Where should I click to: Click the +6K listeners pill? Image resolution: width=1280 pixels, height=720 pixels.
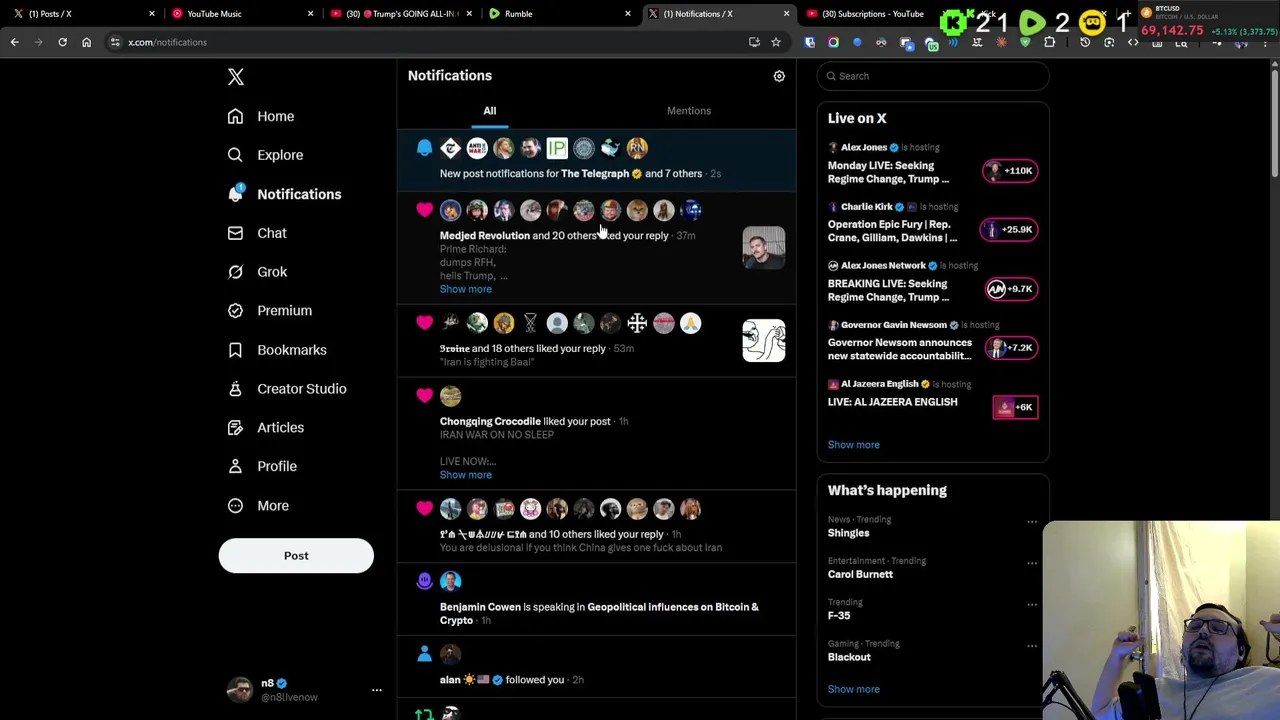point(1015,407)
